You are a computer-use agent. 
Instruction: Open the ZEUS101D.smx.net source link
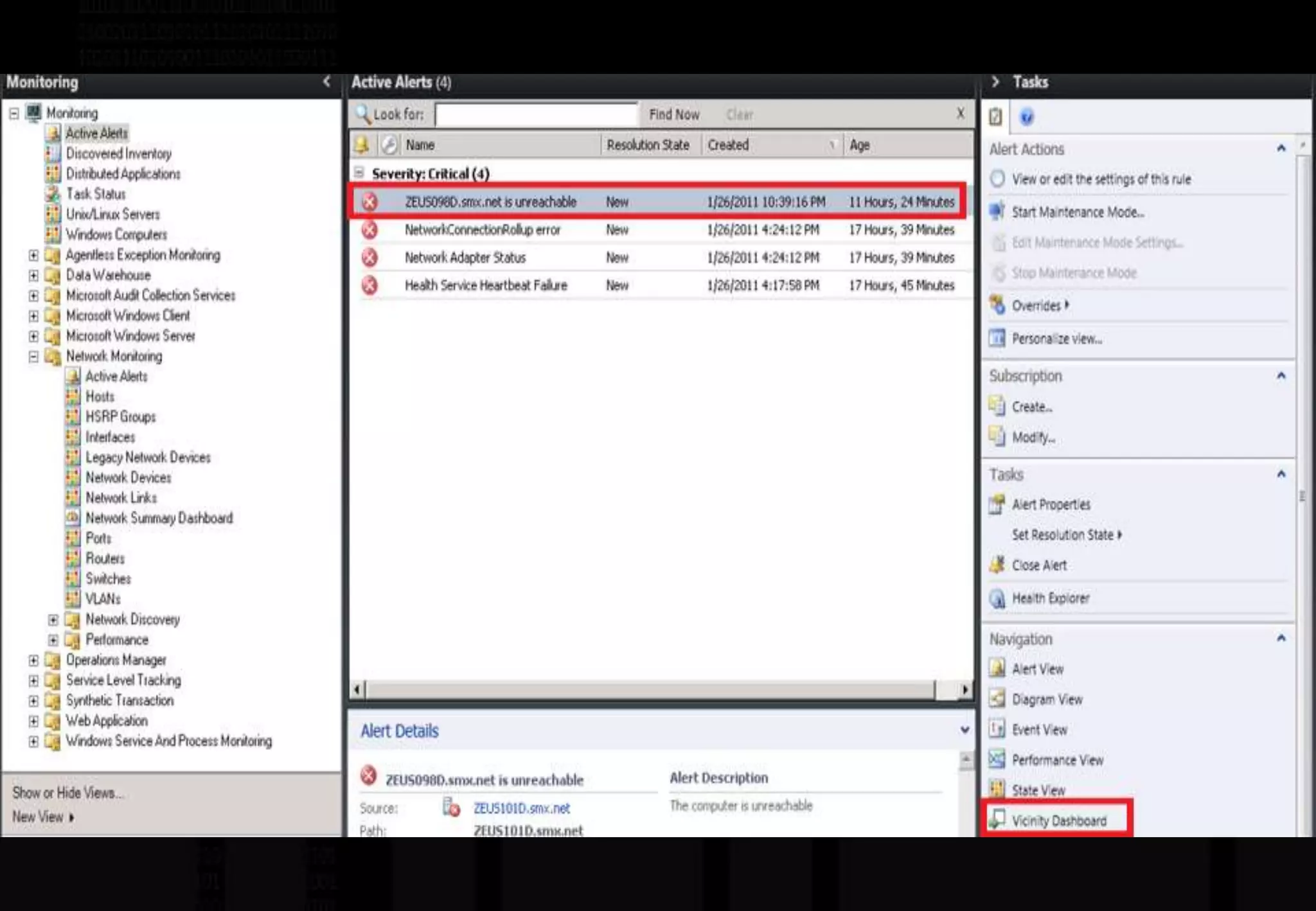[521, 808]
